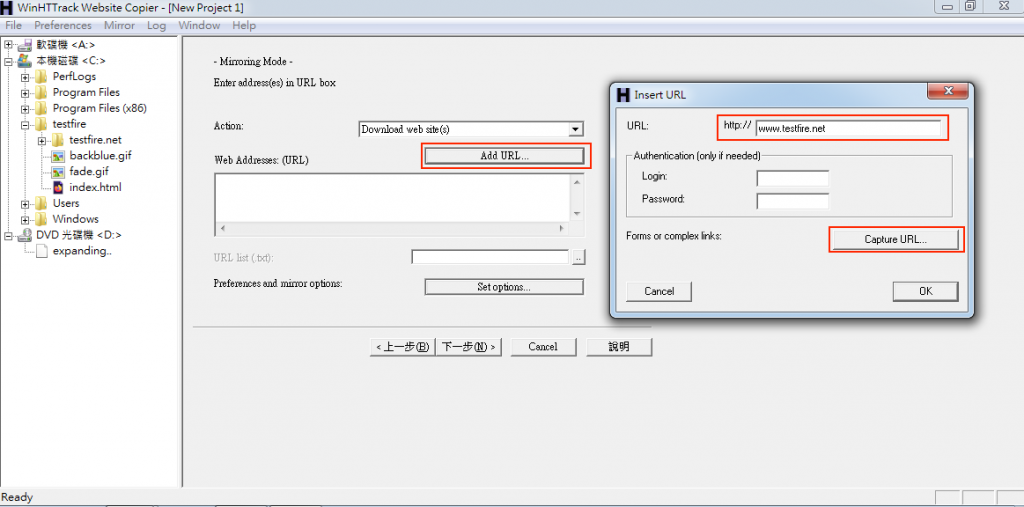Click the HTTrack logo in Insert URL title
The image size is (1024, 507).
(624, 95)
